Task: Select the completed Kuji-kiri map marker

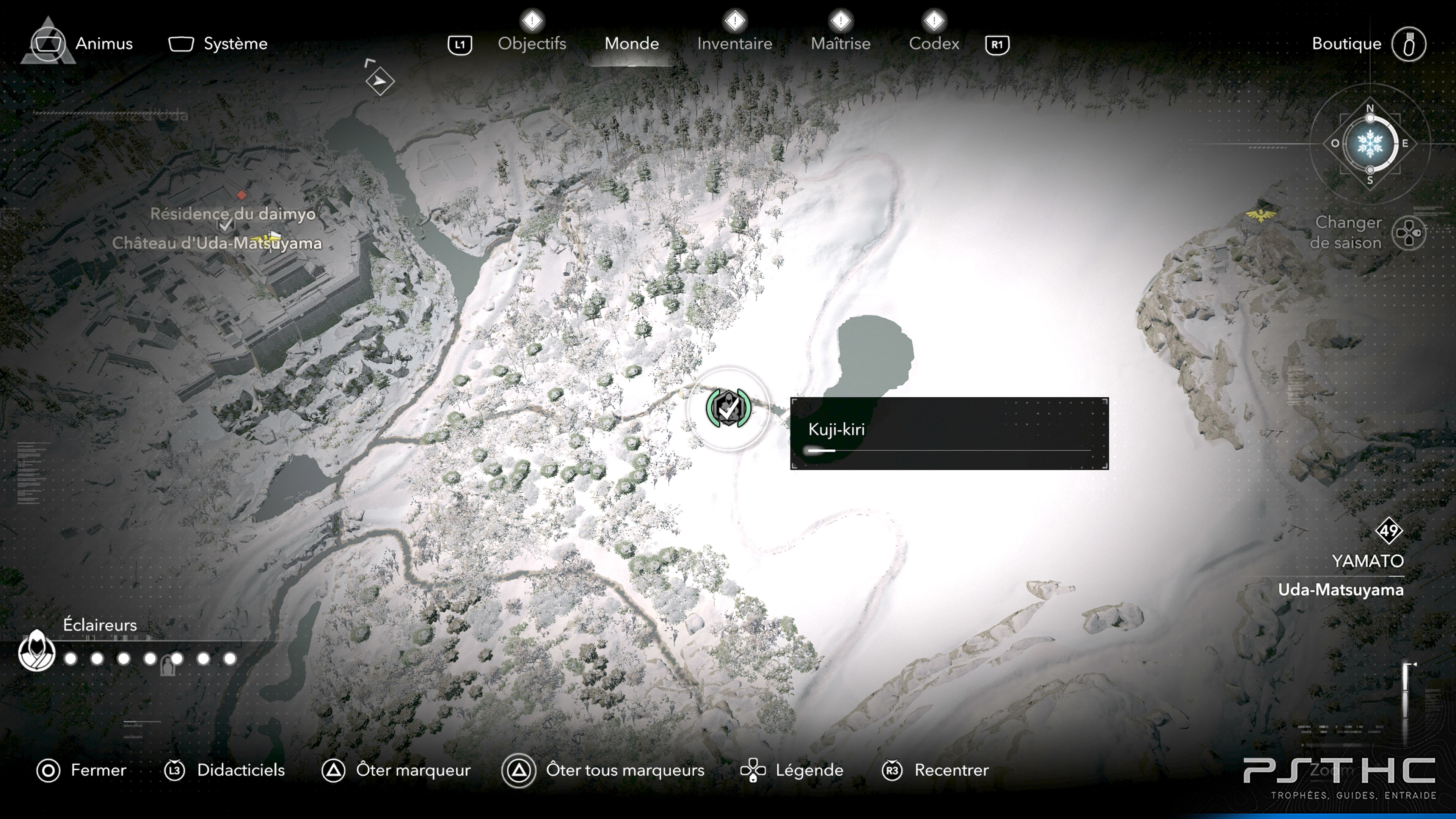Action: point(728,408)
